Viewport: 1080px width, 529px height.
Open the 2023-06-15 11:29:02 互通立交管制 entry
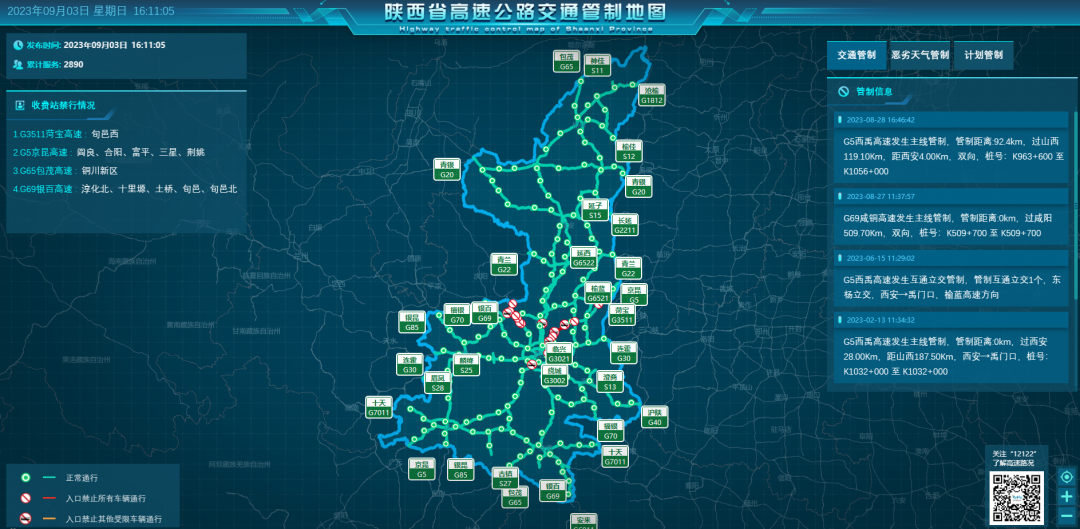pyautogui.click(x=953, y=278)
